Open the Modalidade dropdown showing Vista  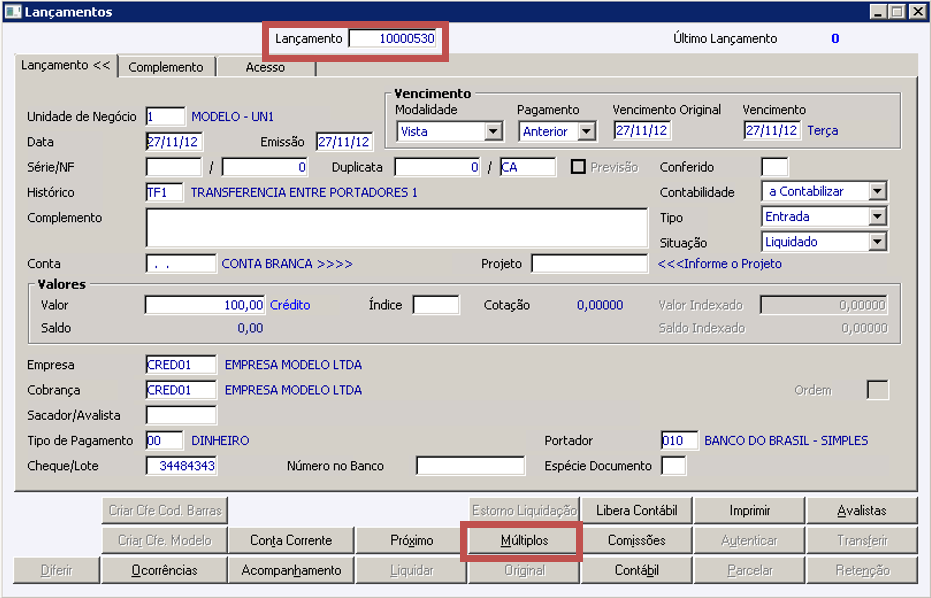click(x=493, y=131)
